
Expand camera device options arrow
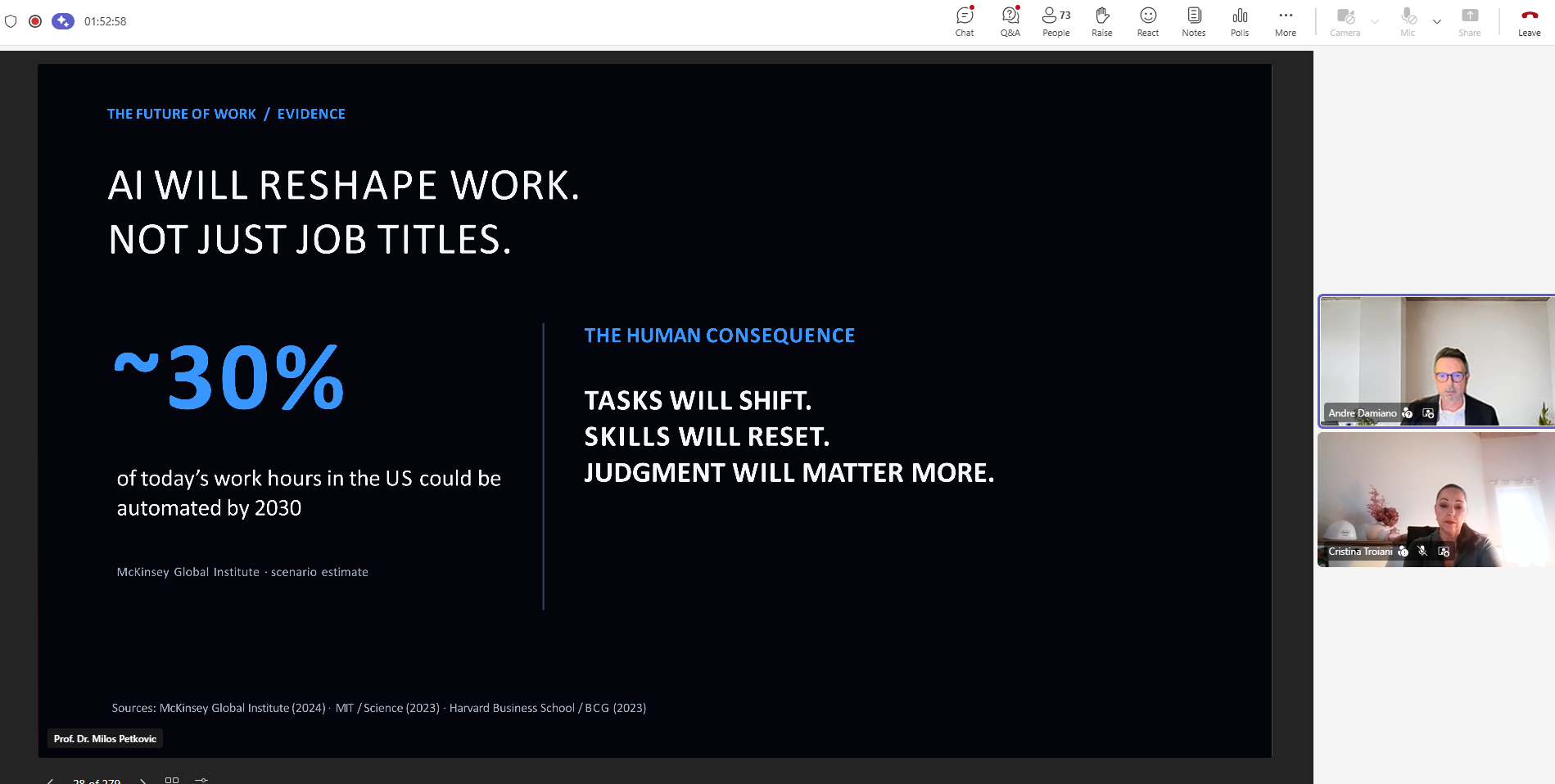coord(1375,22)
